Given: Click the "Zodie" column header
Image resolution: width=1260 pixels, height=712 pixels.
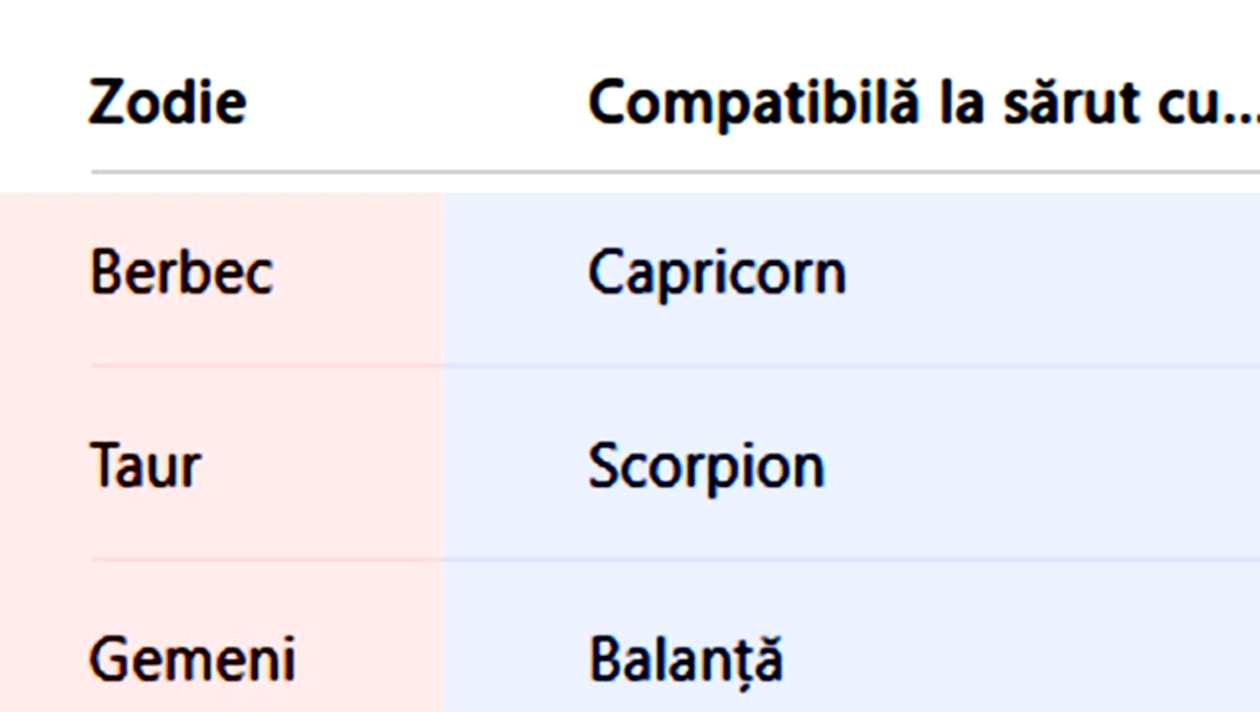Looking at the screenshot, I should [167, 103].
